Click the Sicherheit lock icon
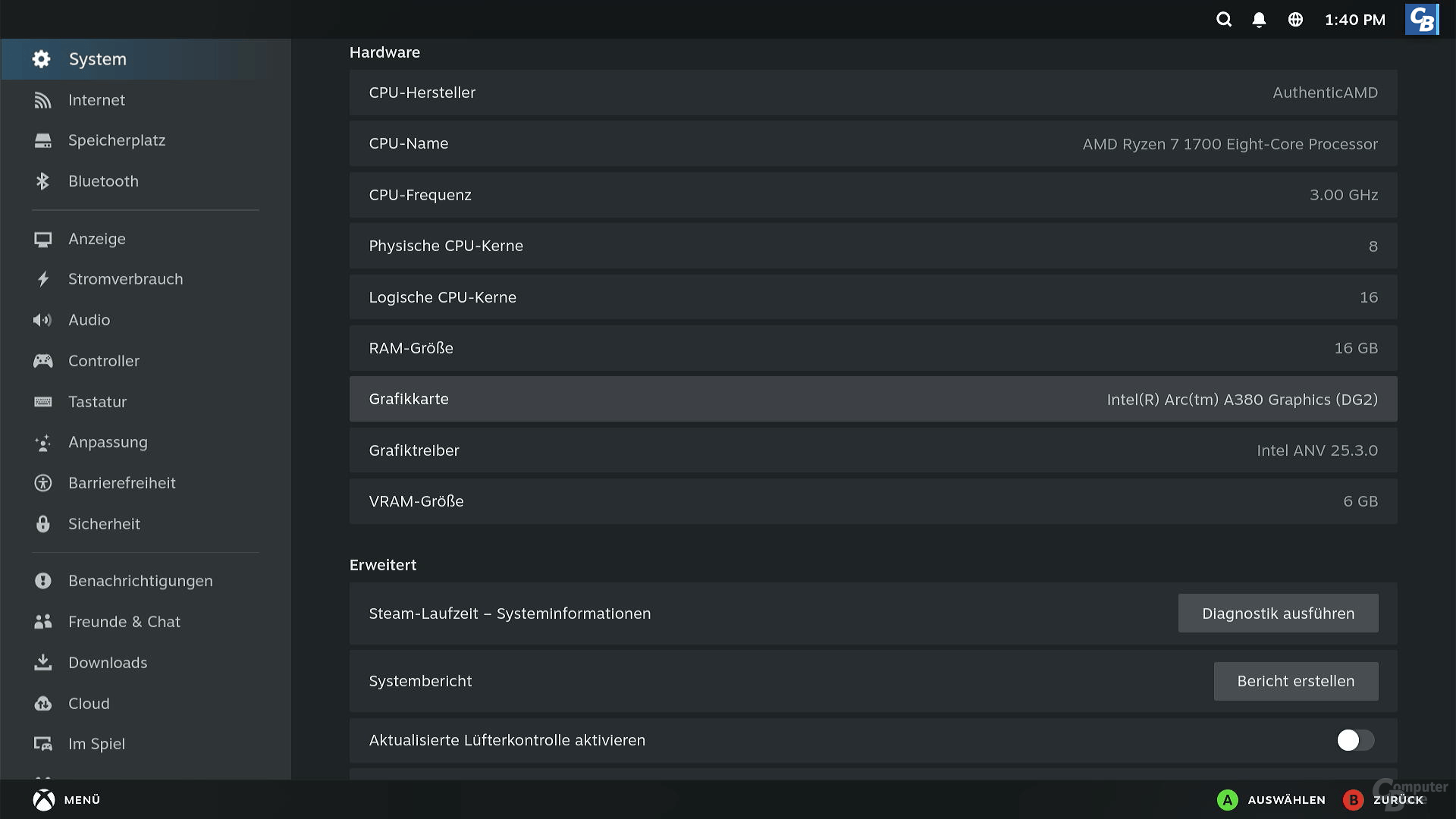The image size is (1456, 819). [x=42, y=524]
